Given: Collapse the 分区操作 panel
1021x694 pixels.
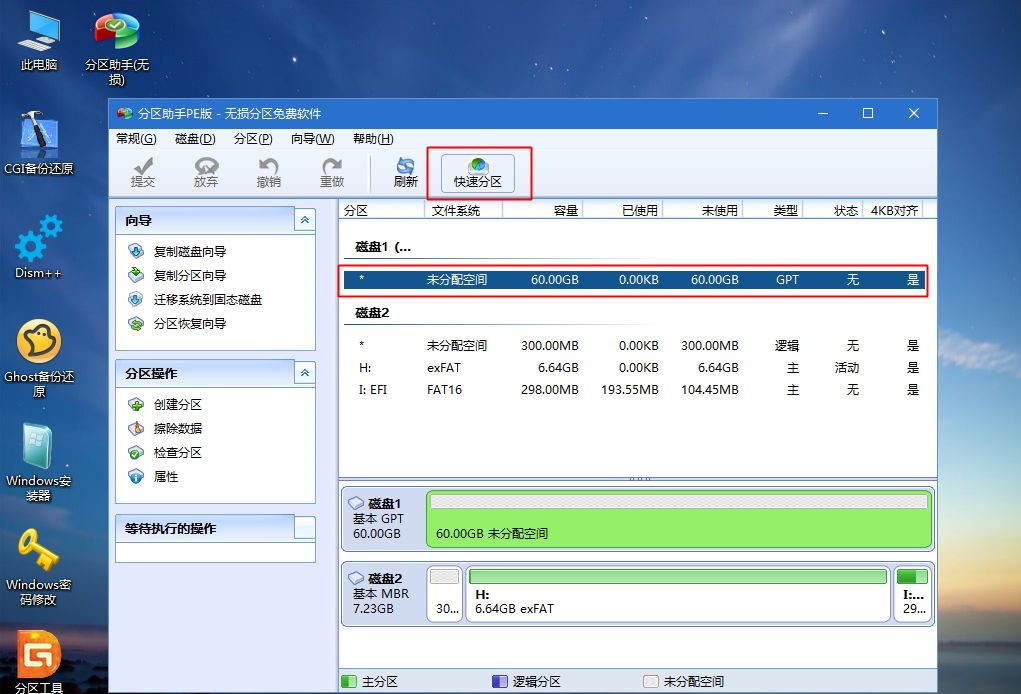Looking at the screenshot, I should [x=305, y=373].
